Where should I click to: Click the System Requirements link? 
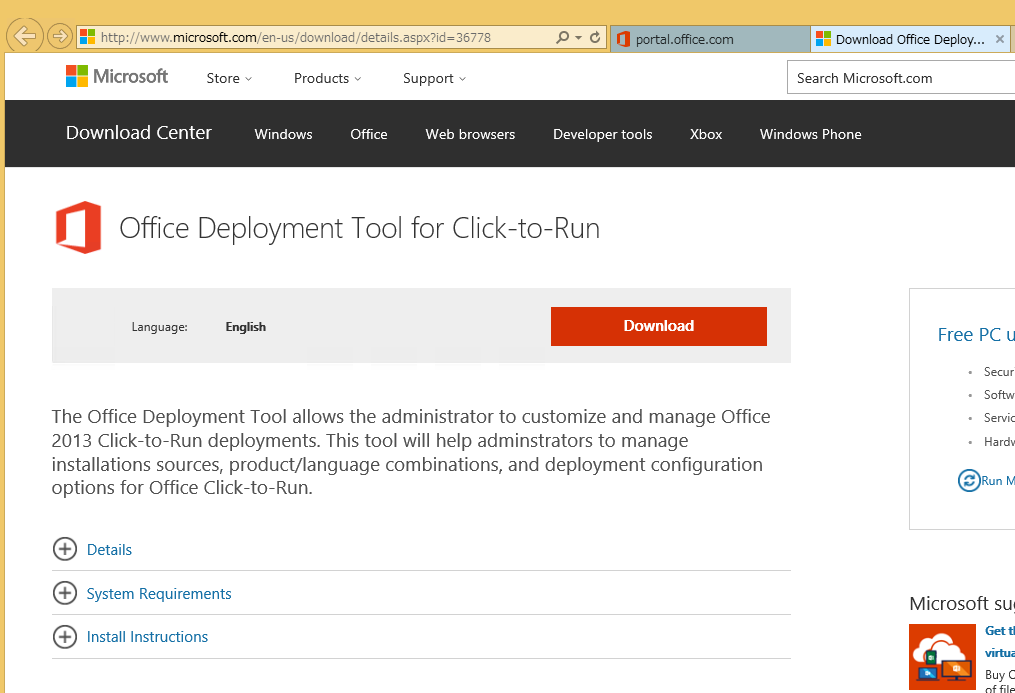(x=159, y=594)
